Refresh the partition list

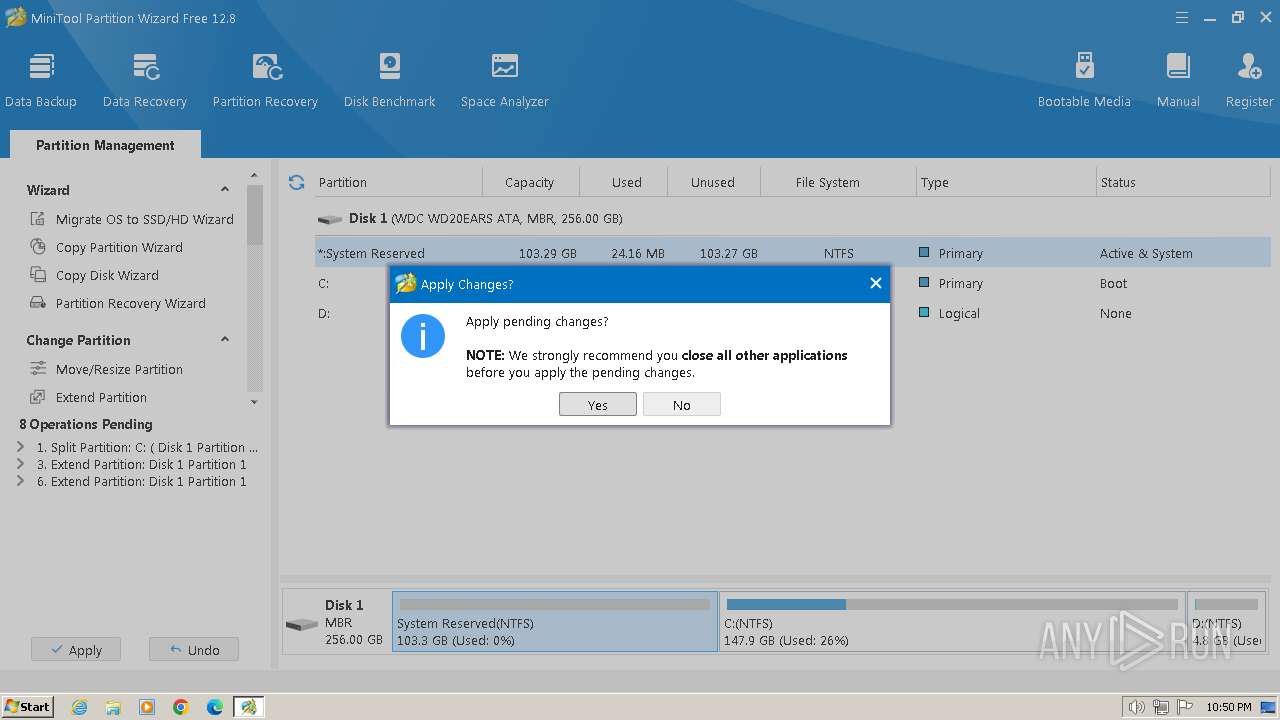296,182
